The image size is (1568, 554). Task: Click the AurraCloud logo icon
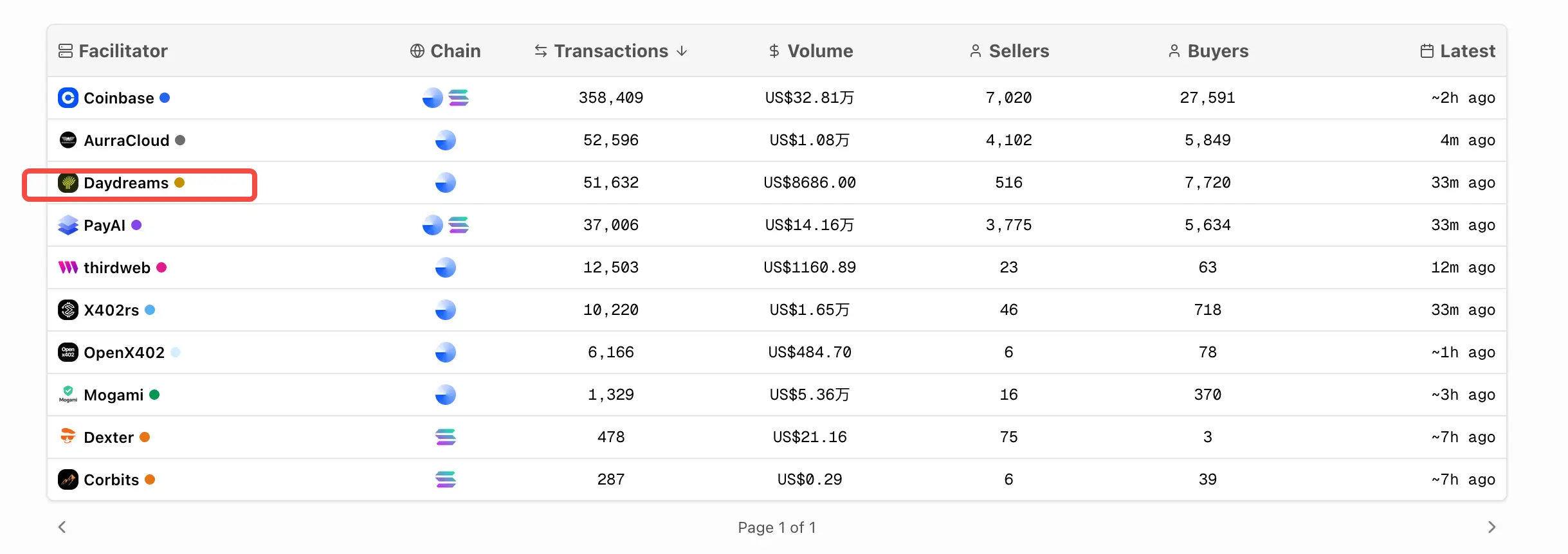(x=68, y=140)
